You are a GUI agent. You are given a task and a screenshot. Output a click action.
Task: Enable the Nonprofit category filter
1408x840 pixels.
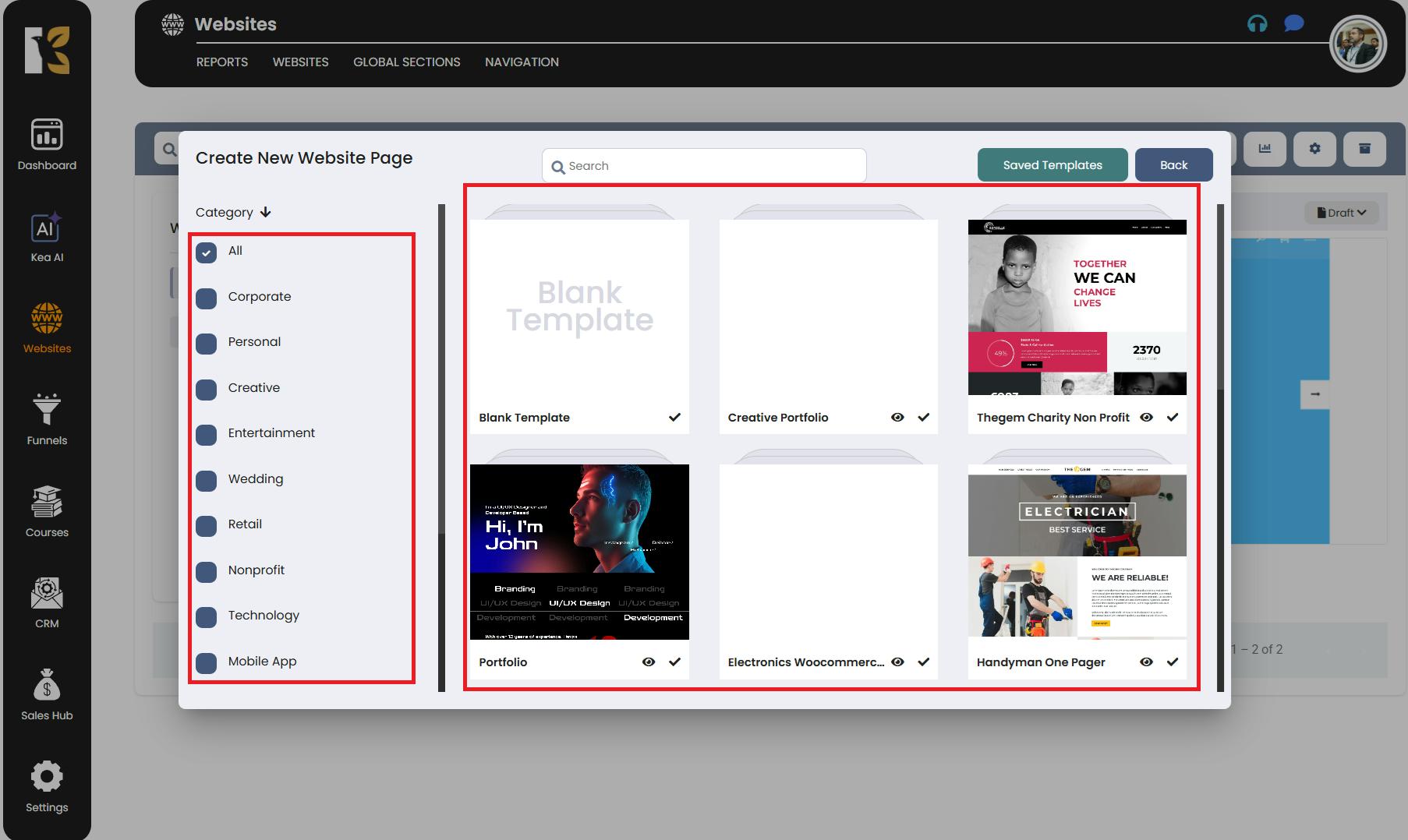(207, 572)
